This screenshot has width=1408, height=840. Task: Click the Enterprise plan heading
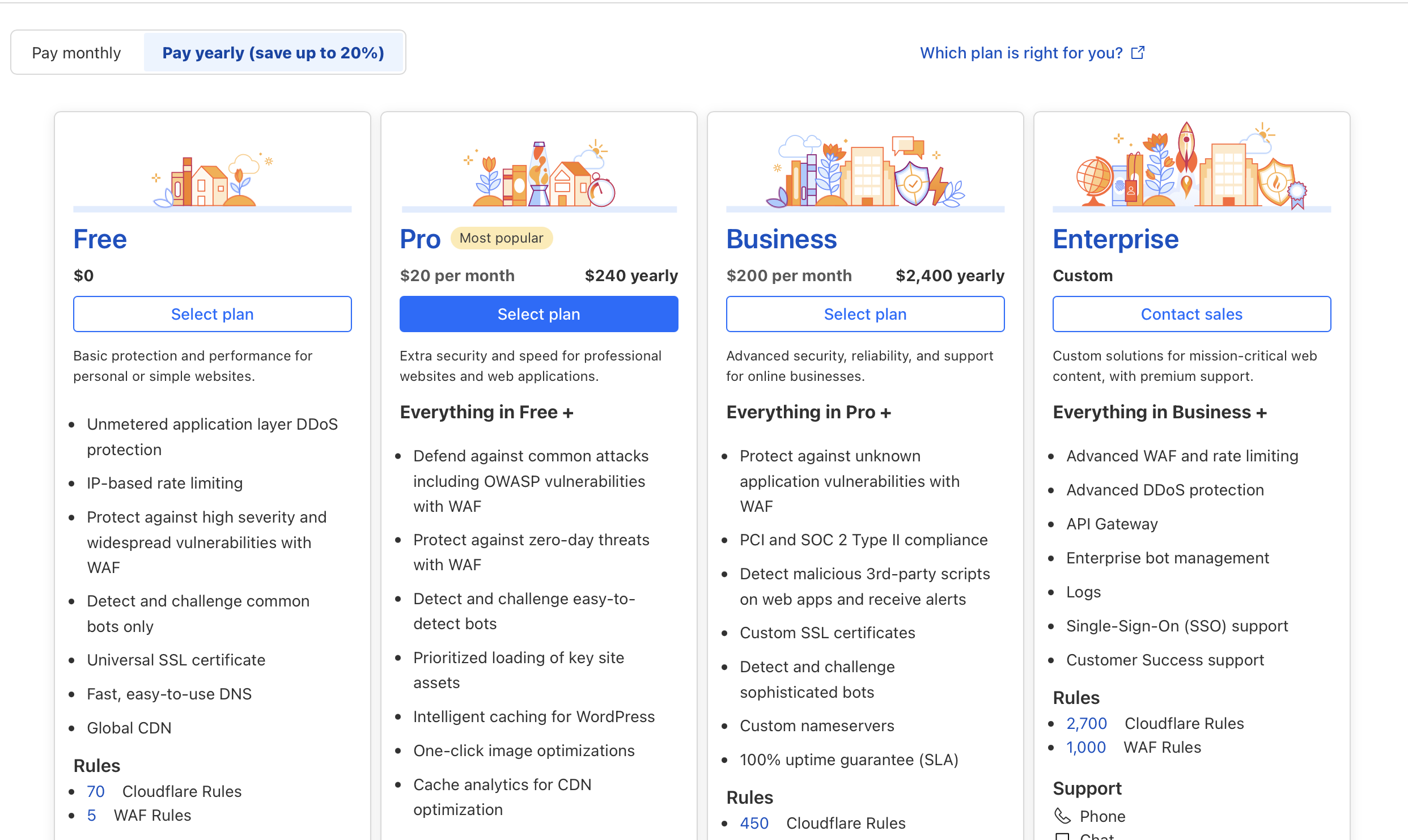click(1116, 239)
